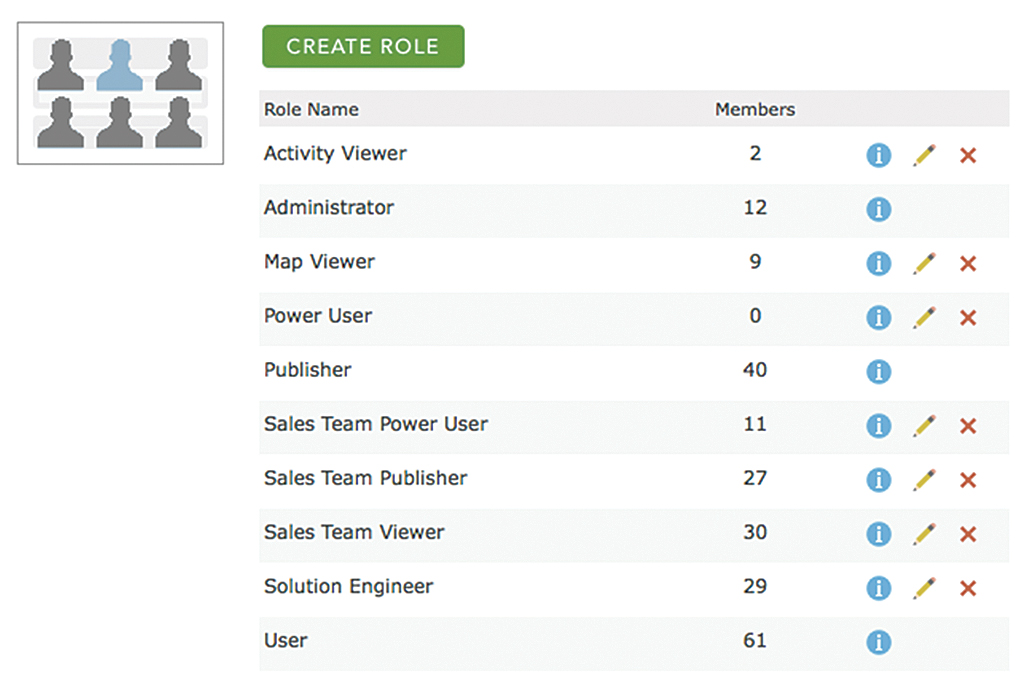
Task: Remove the Sales Team Publisher role
Action: (x=967, y=480)
